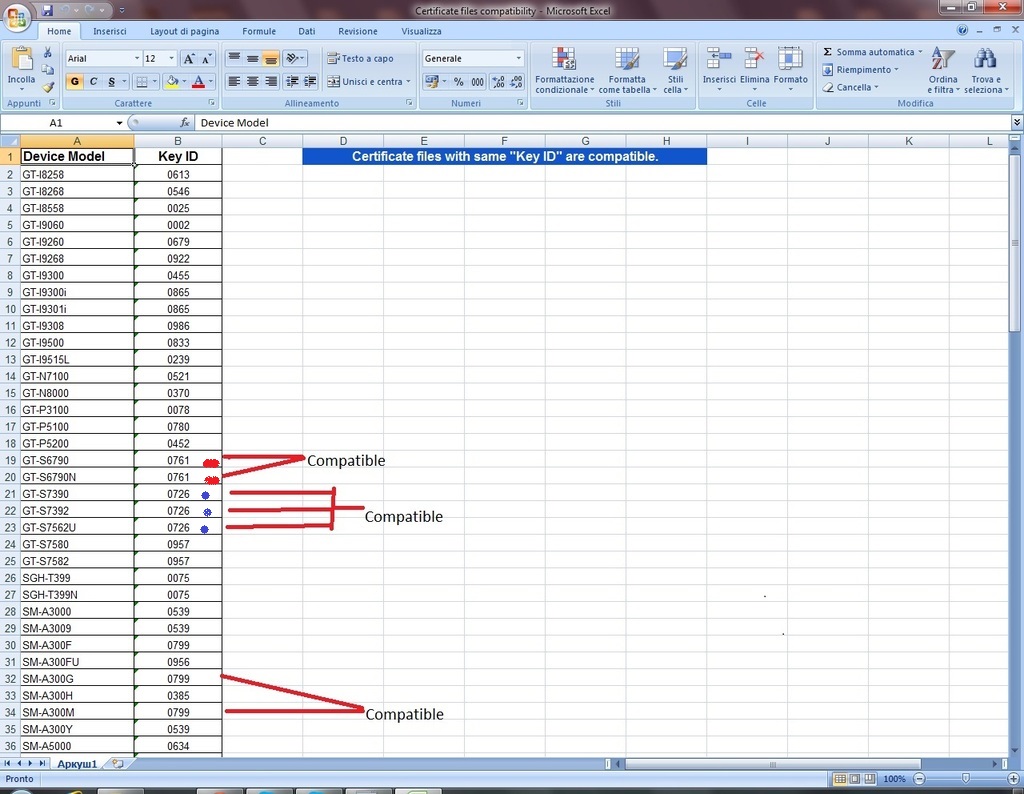This screenshot has height=794, width=1024.
Task: Open the Revisione tab
Action: (357, 31)
